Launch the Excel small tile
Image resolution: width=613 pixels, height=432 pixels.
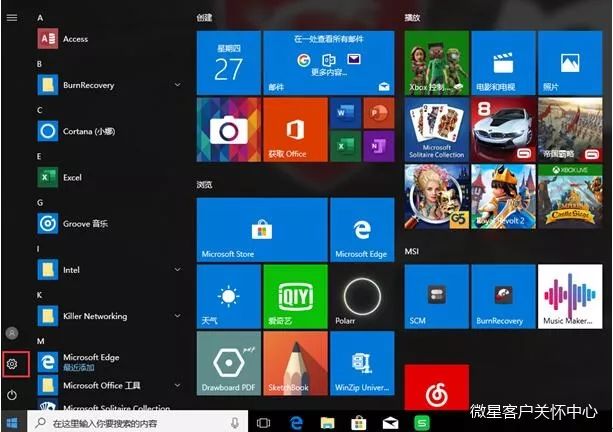(x=345, y=147)
